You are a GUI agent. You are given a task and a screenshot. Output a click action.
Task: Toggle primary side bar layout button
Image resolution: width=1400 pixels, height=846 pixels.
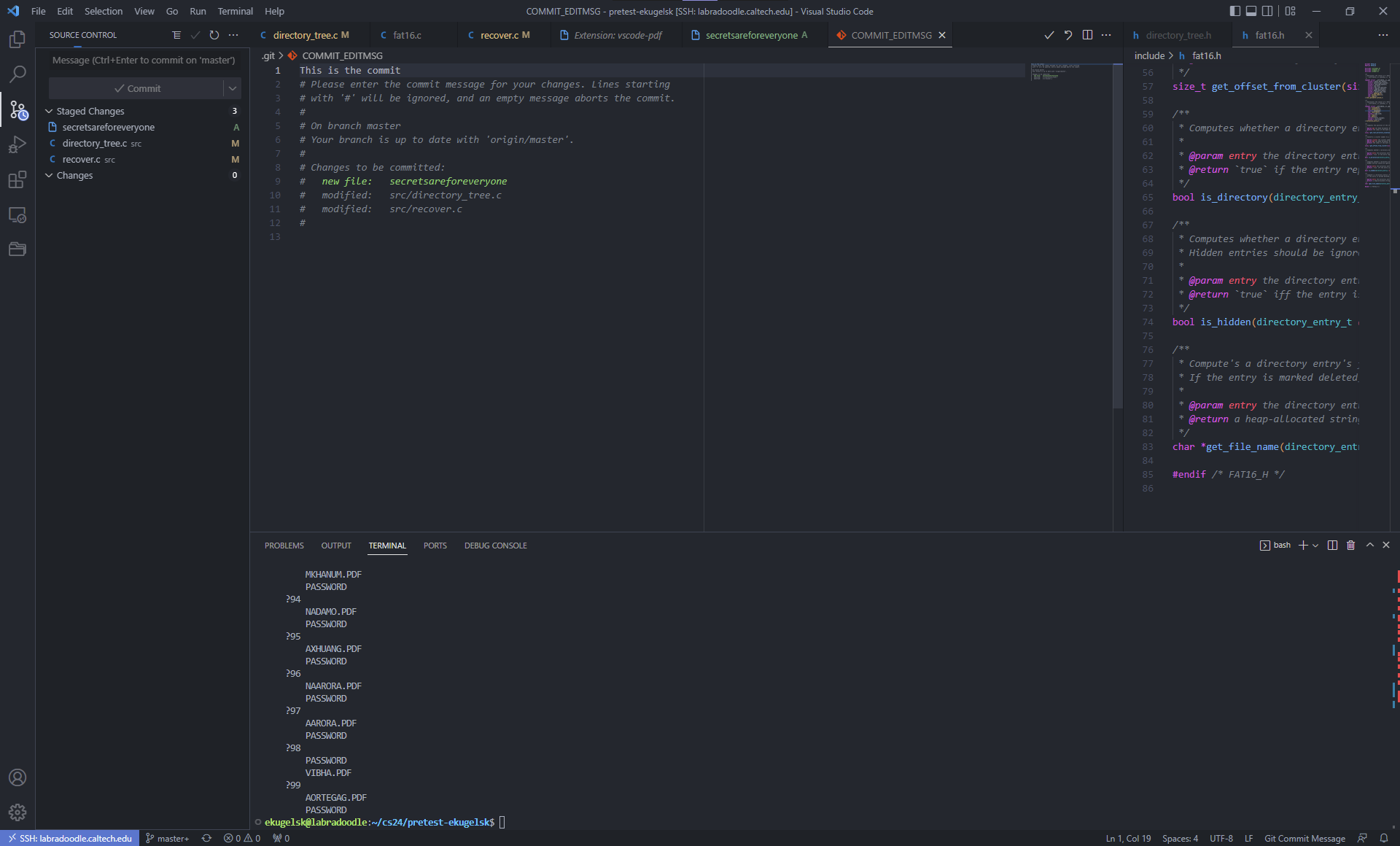click(x=1234, y=11)
